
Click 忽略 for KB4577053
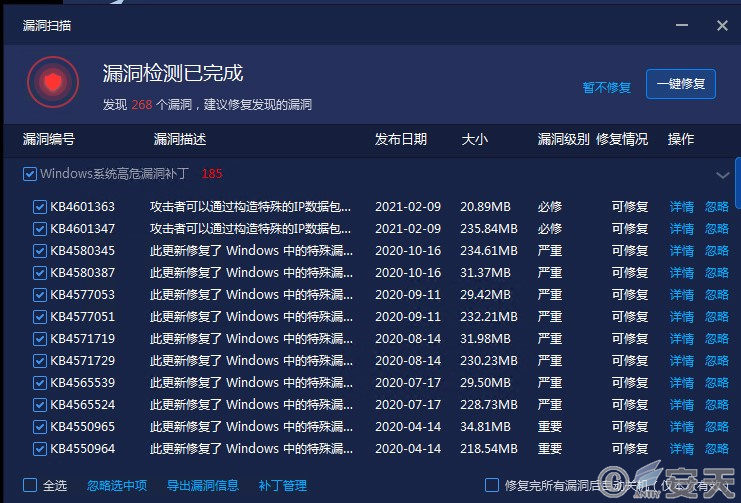pyautogui.click(x=716, y=295)
